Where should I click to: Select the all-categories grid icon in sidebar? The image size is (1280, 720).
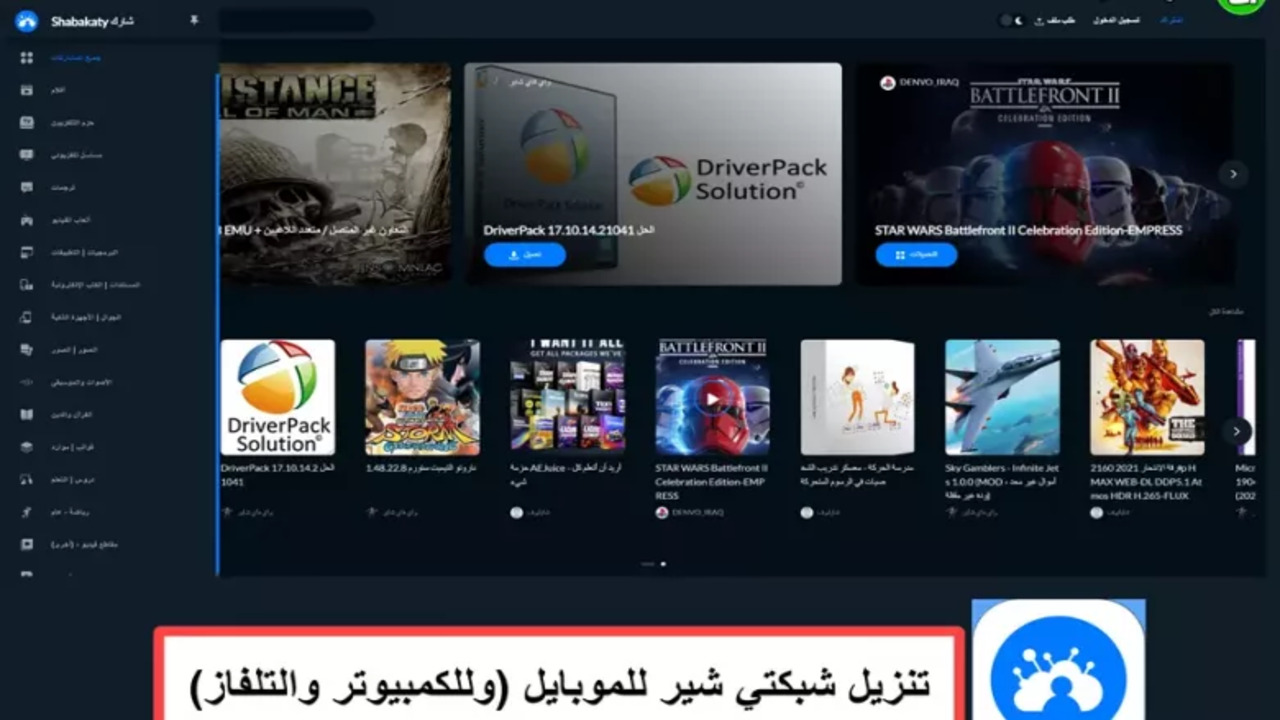[x=27, y=57]
